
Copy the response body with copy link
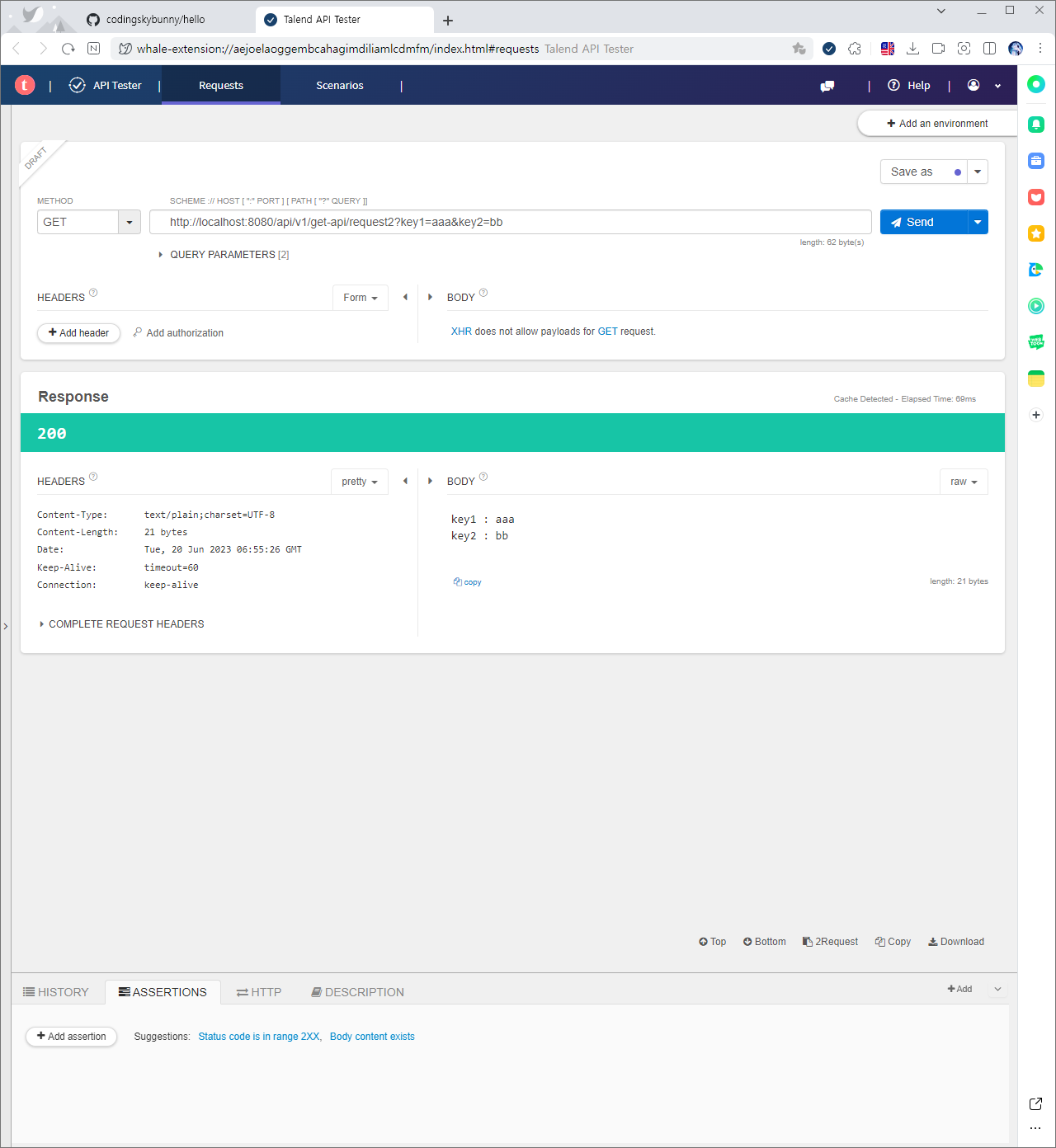(x=467, y=582)
